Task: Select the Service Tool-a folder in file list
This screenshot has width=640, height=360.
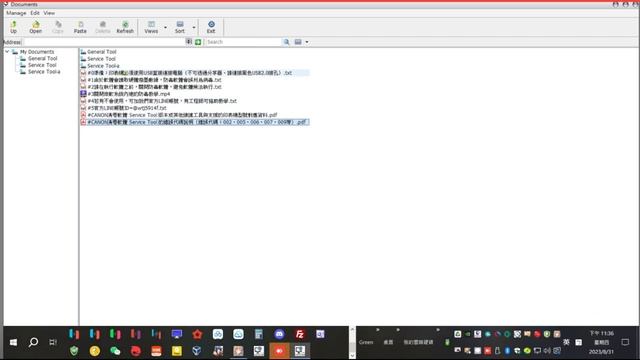Action: pyautogui.click(x=103, y=66)
